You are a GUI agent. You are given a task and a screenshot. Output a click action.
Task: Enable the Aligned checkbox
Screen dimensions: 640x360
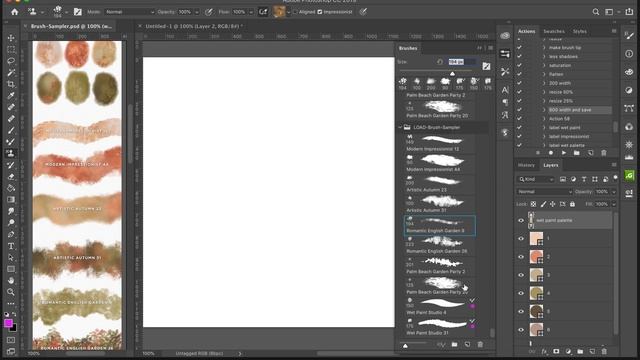click(x=295, y=12)
